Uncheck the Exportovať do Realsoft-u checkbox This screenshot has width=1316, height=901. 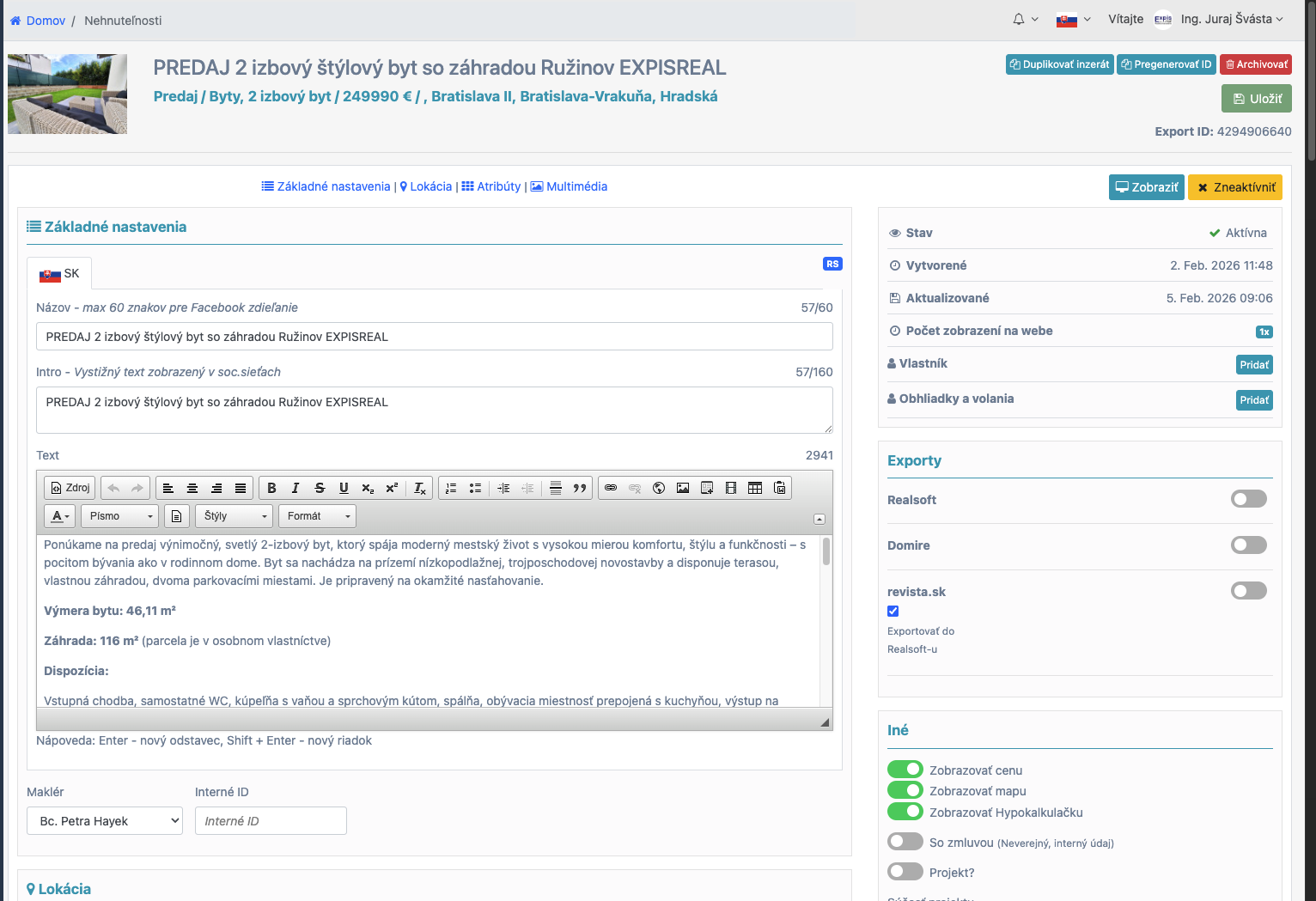[x=893, y=612]
